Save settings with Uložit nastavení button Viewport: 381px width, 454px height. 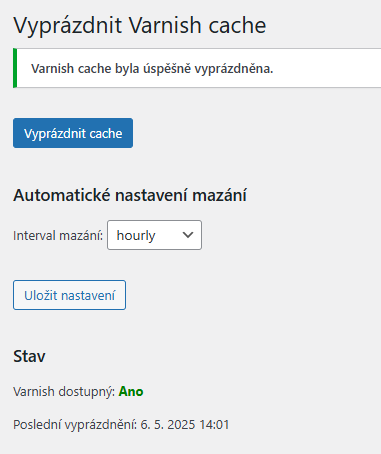(69, 295)
